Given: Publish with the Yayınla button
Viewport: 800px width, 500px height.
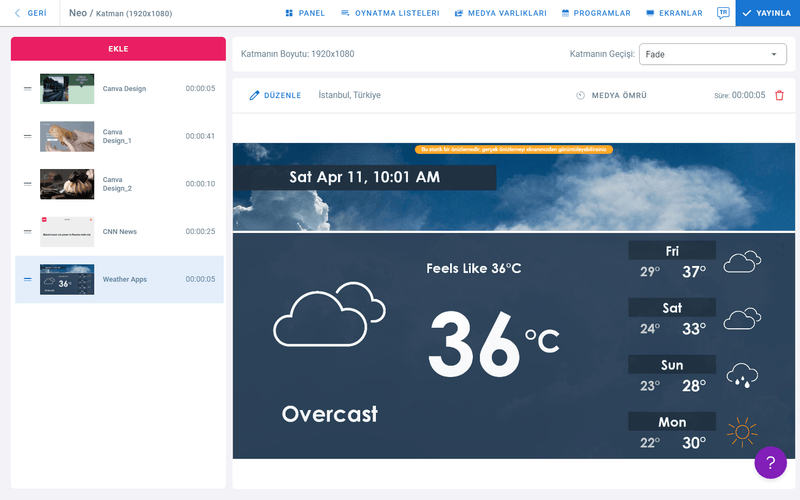Looking at the screenshot, I should [767, 13].
